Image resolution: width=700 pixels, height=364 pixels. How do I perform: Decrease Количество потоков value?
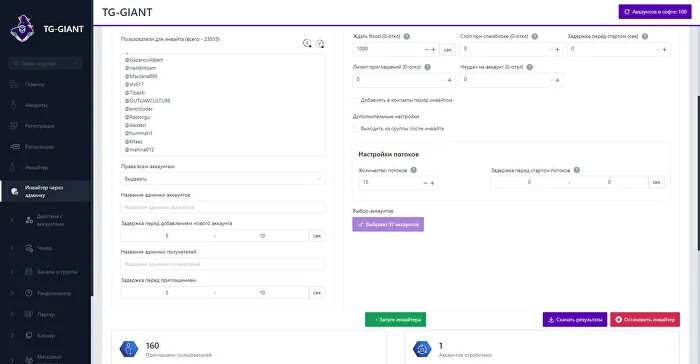(x=425, y=183)
